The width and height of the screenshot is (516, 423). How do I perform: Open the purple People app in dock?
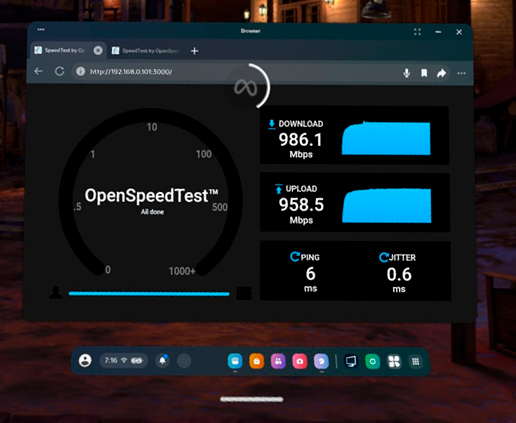(278, 361)
